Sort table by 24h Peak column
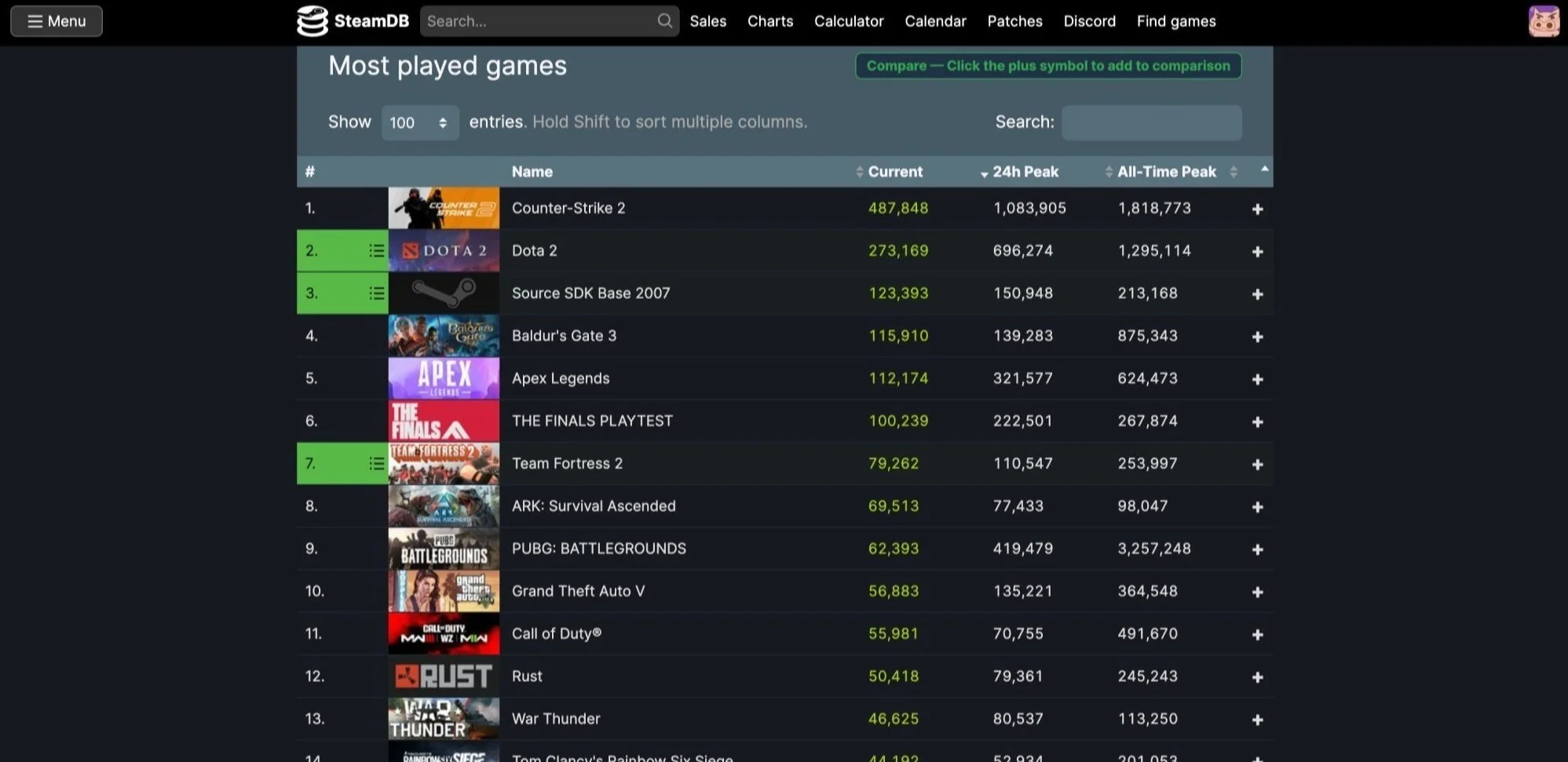 [1025, 172]
